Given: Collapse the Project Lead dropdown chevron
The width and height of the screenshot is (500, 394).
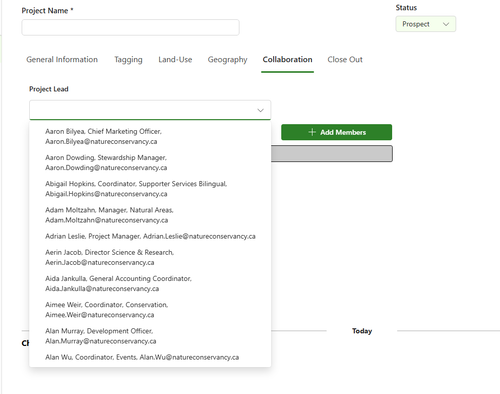Looking at the screenshot, I should pos(260,110).
